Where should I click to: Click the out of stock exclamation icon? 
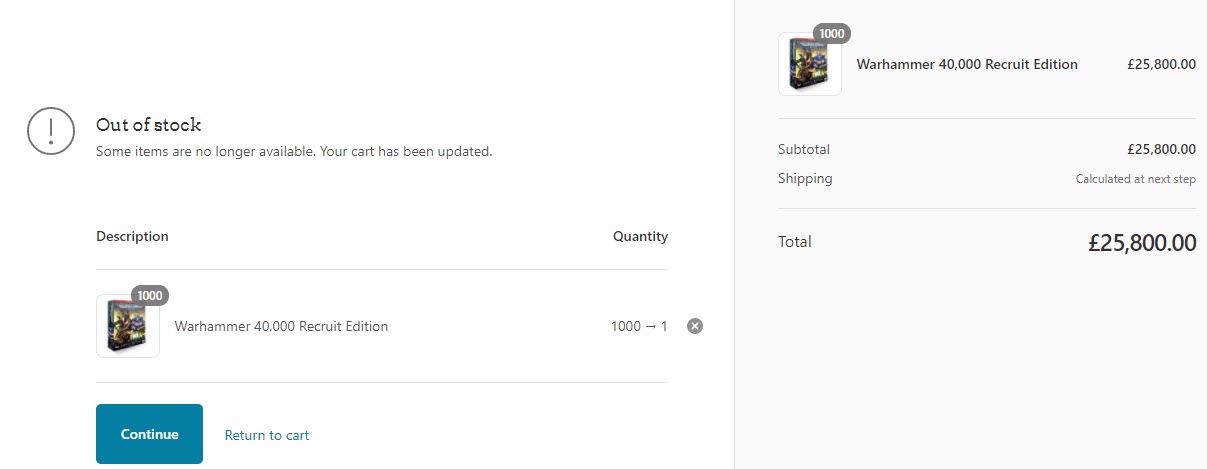pyautogui.click(x=51, y=130)
